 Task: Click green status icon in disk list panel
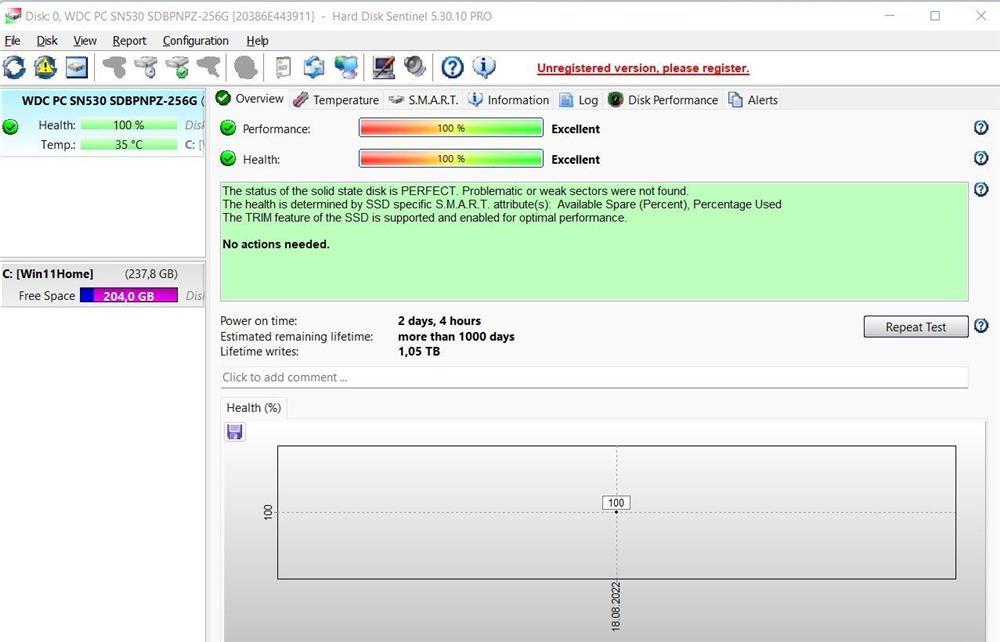click(10, 126)
